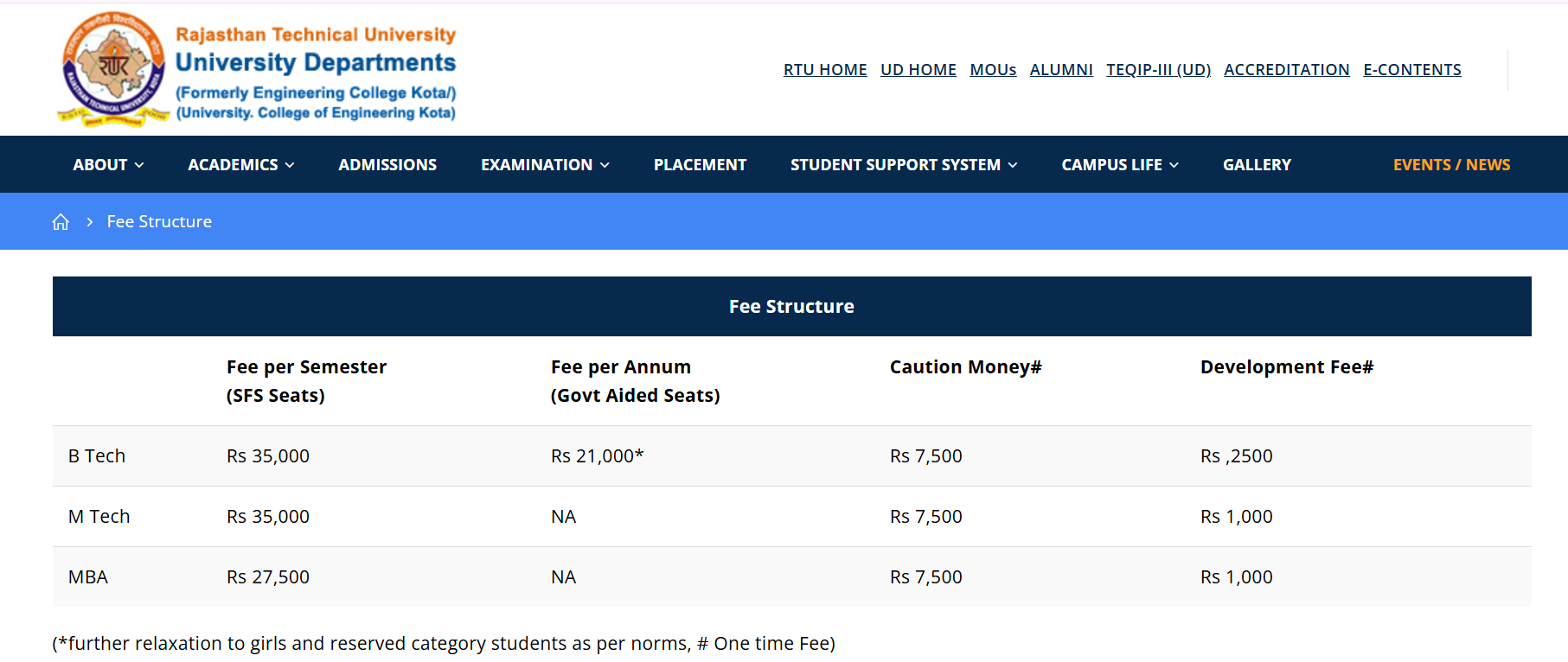Screen dimensions: 1568x662
Task: Select the B Tech row in the table
Action: [x=96, y=455]
